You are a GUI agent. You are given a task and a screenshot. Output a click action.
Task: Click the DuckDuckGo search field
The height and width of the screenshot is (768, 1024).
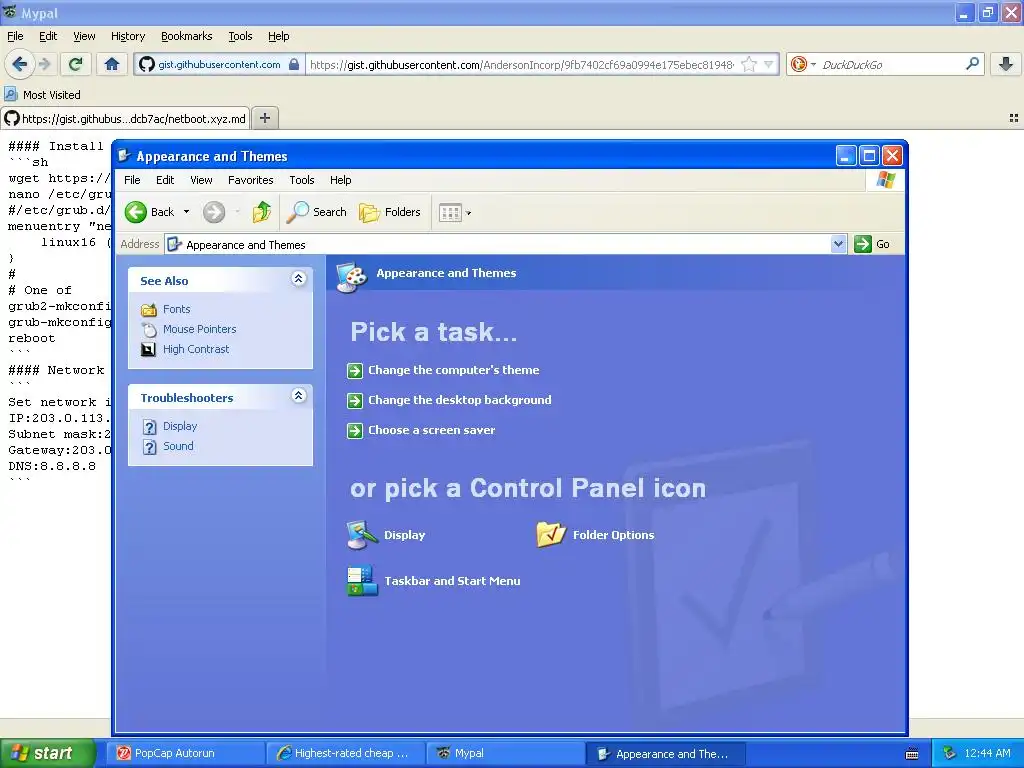pos(889,64)
